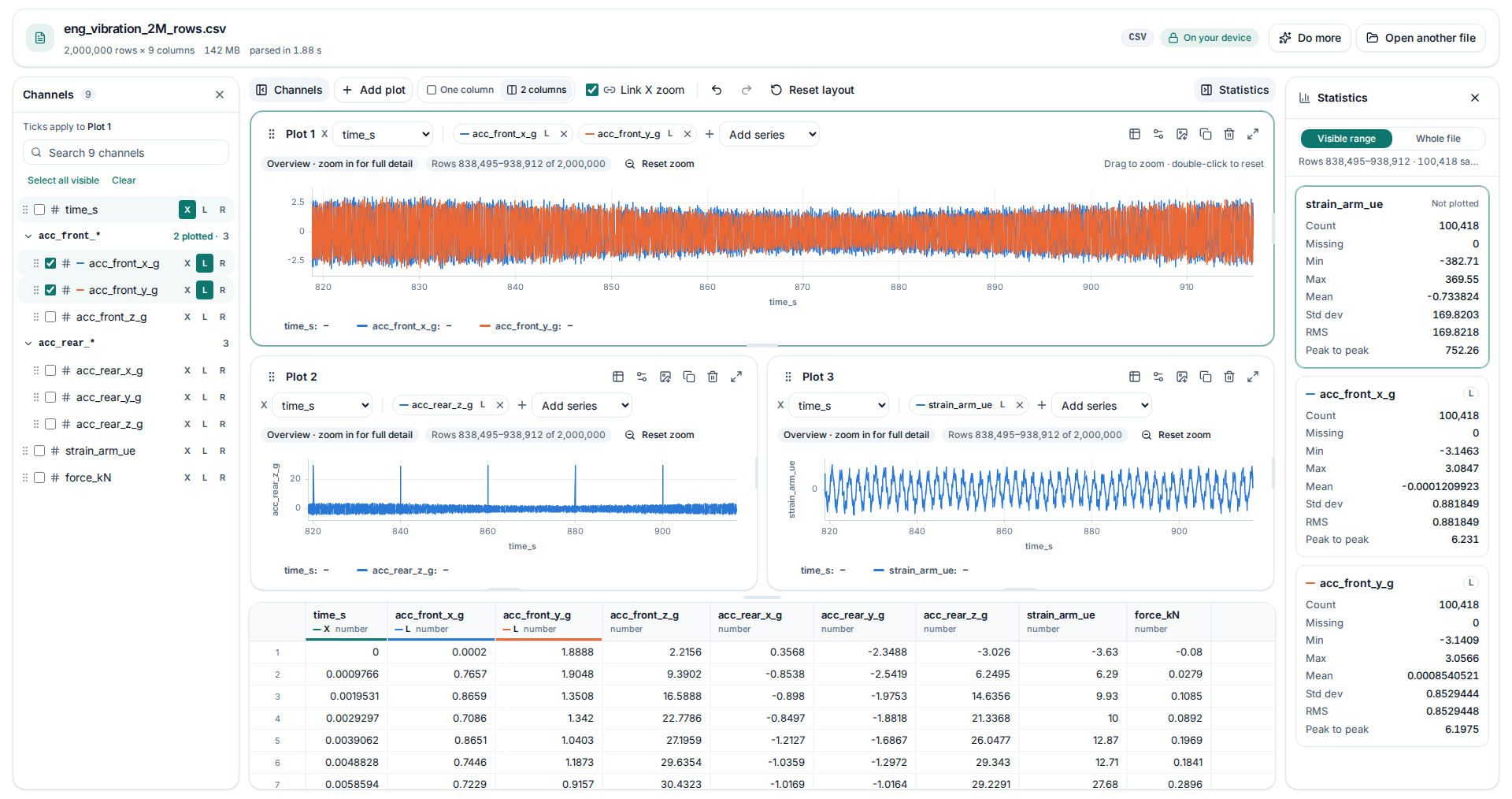Expand Plot 1 to fullscreen

click(x=1253, y=134)
